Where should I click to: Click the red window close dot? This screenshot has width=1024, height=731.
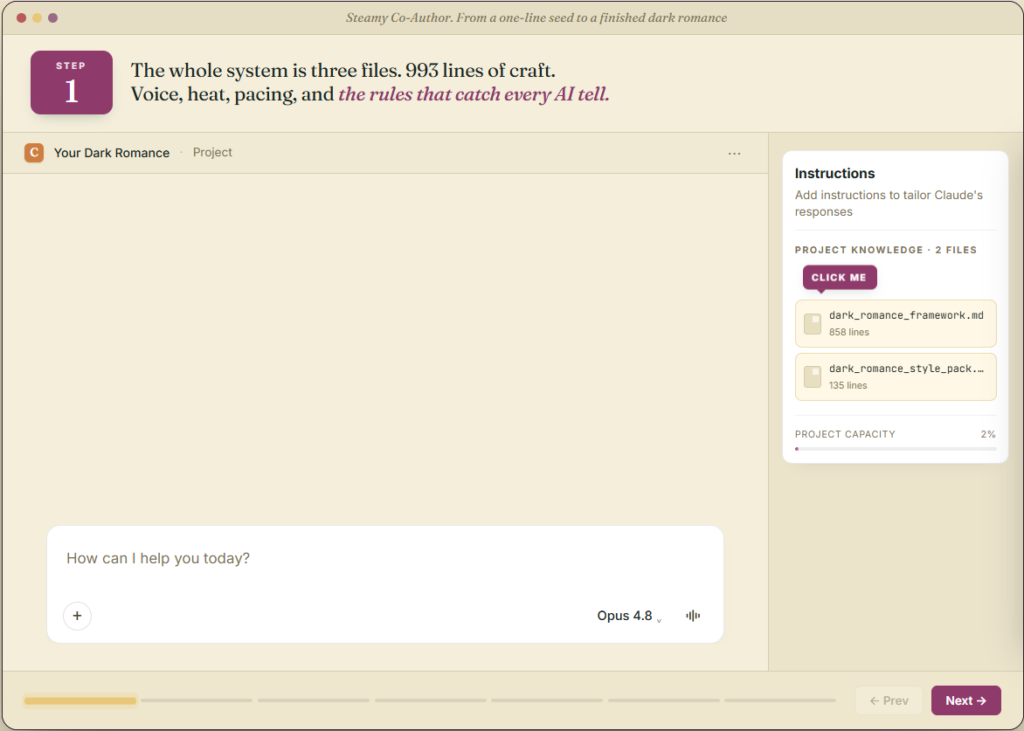pos(21,18)
